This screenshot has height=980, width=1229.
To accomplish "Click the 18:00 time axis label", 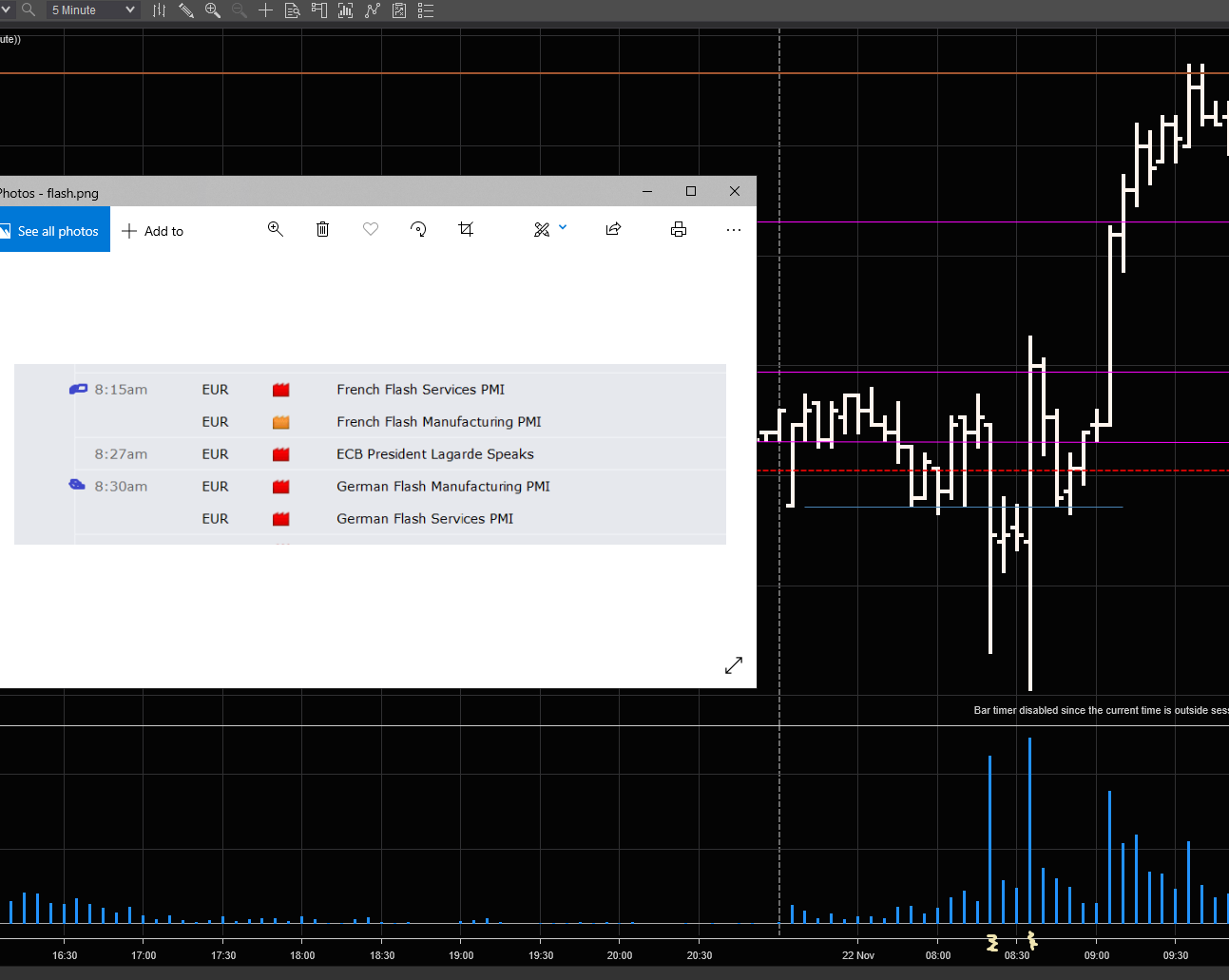I will pos(302,955).
